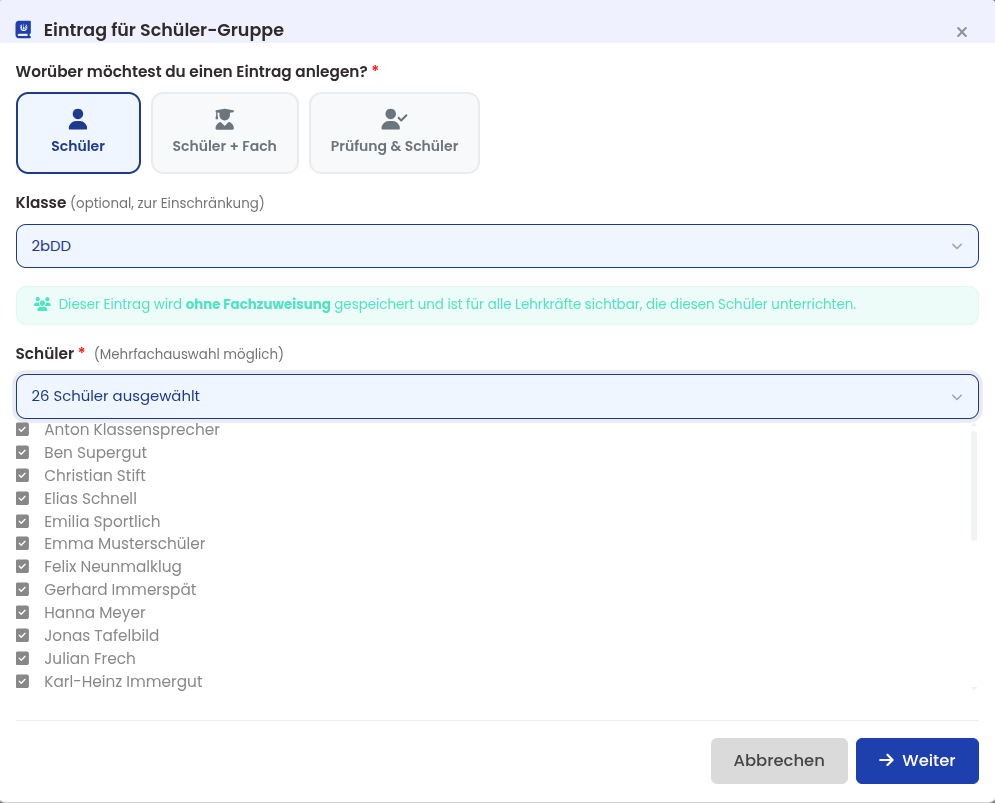Click the person icon on Schüler card

click(78, 119)
